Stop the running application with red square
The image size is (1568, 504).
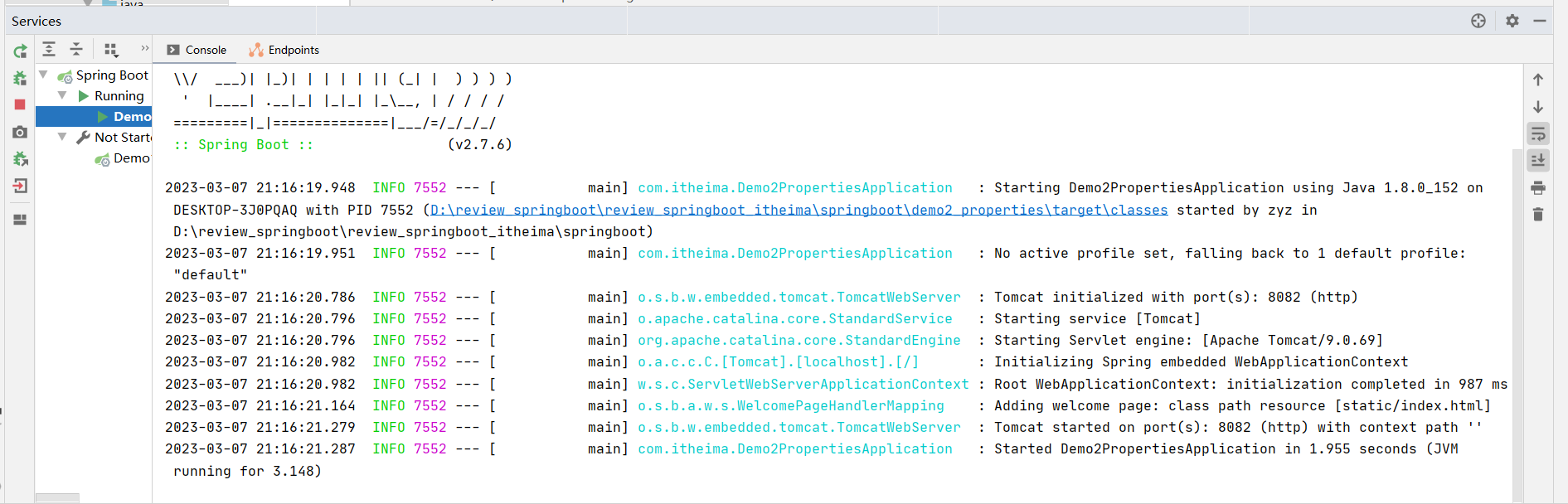pyautogui.click(x=20, y=104)
